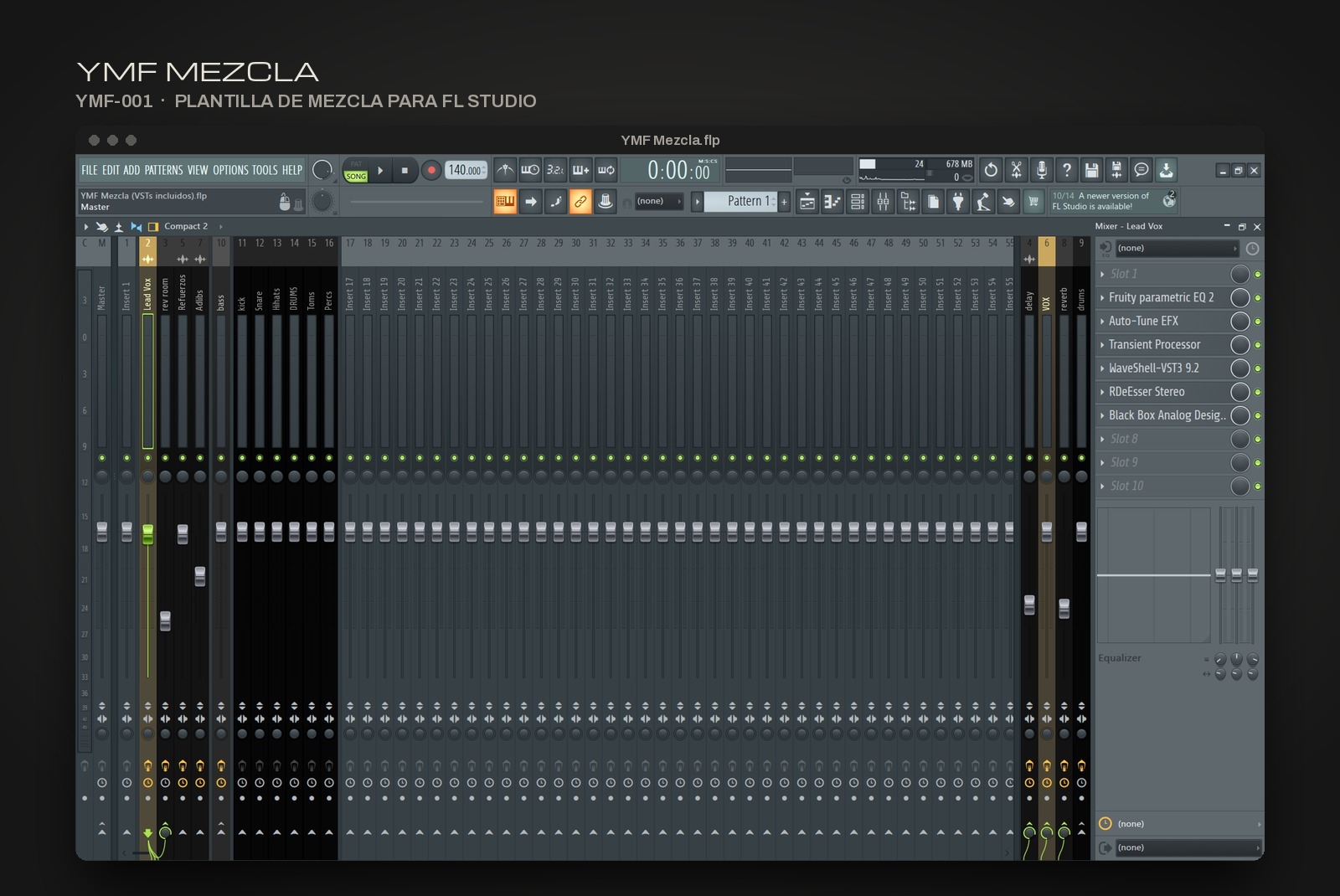
Task: Open the PATTERNS menu
Action: [x=163, y=170]
